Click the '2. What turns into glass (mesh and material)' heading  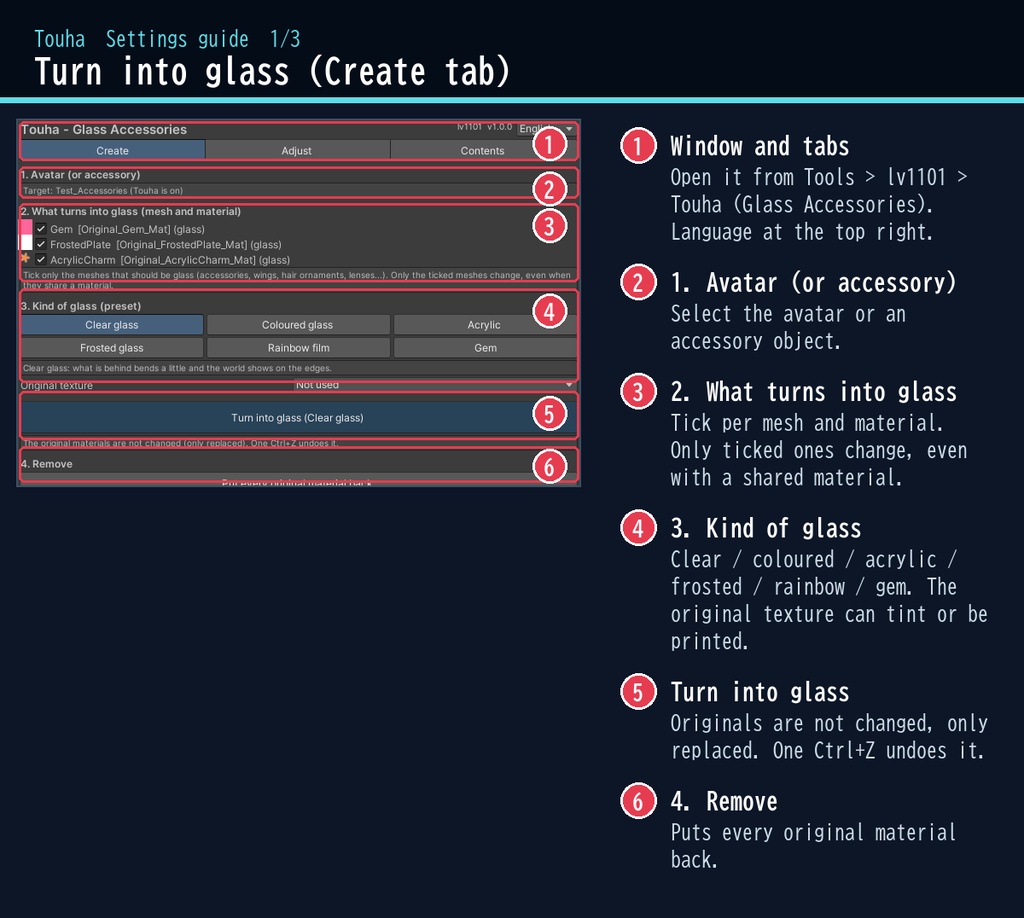pos(131,212)
